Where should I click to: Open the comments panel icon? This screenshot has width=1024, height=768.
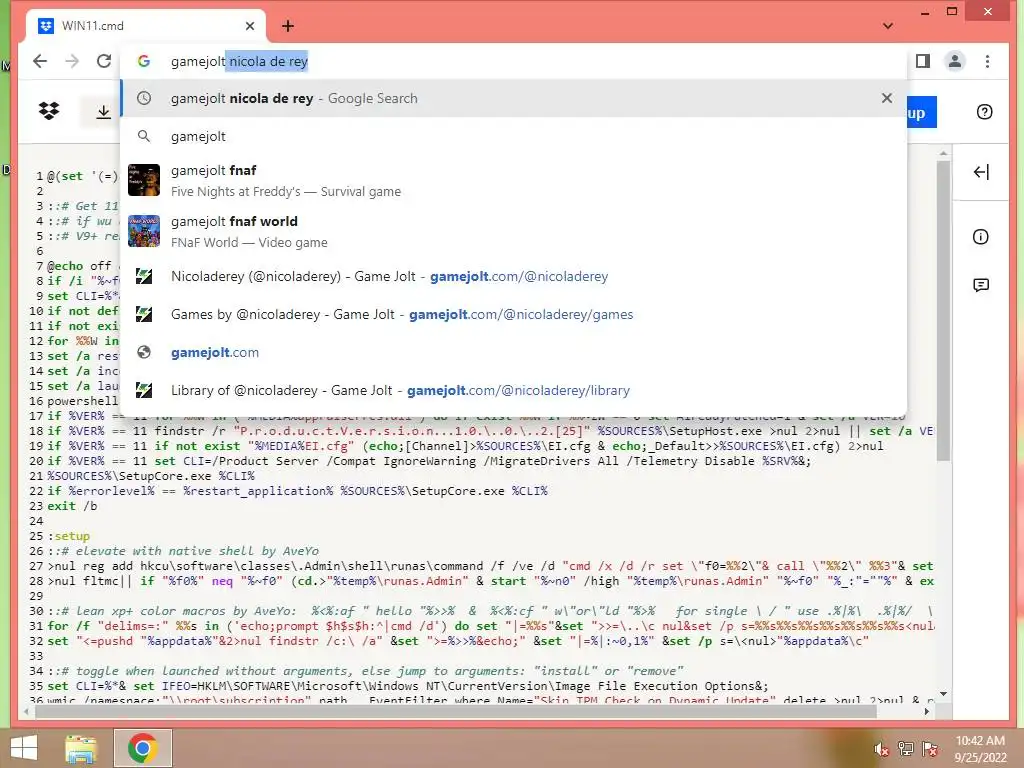pyautogui.click(x=980, y=285)
